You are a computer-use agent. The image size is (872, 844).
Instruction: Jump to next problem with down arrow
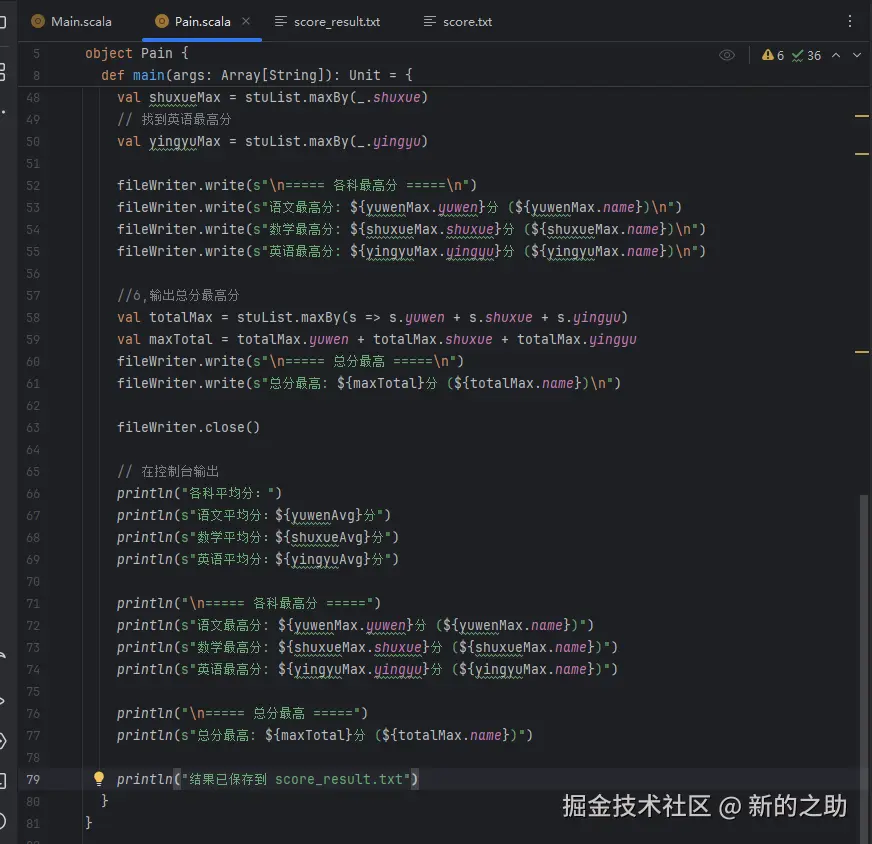point(857,56)
